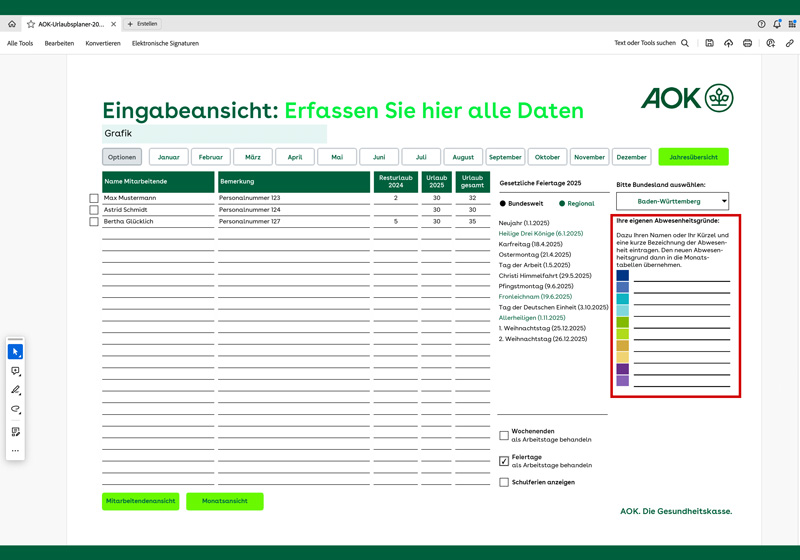Choose the fill and sign tool
This screenshot has height=560, width=800.
point(15,432)
